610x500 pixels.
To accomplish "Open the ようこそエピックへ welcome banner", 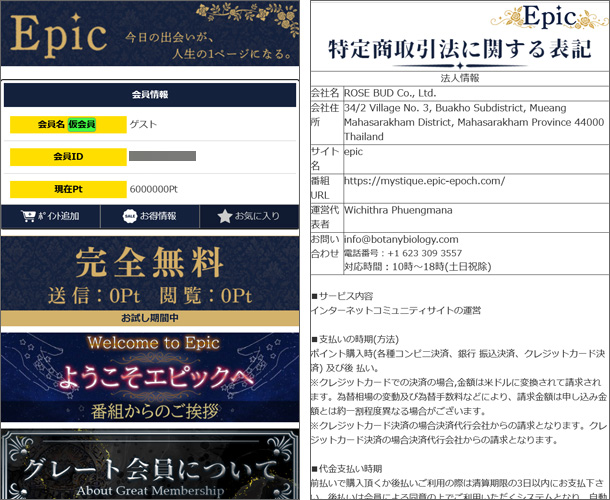I will point(150,377).
